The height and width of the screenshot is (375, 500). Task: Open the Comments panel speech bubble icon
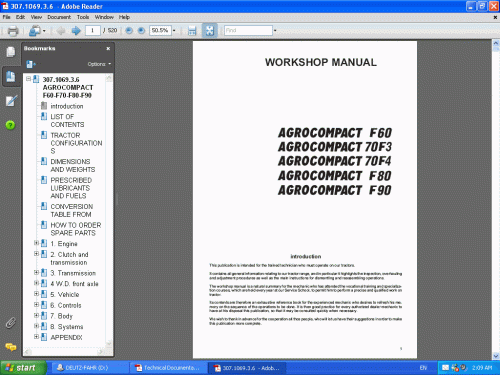point(11,347)
